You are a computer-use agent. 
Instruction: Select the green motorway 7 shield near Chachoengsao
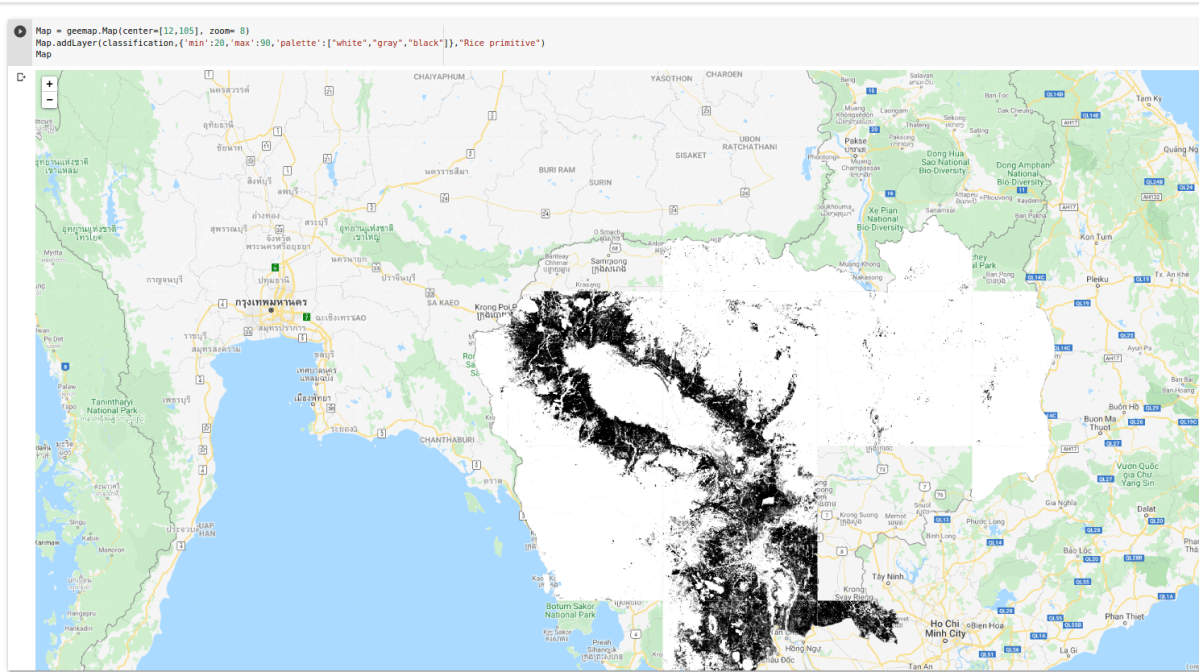click(307, 317)
